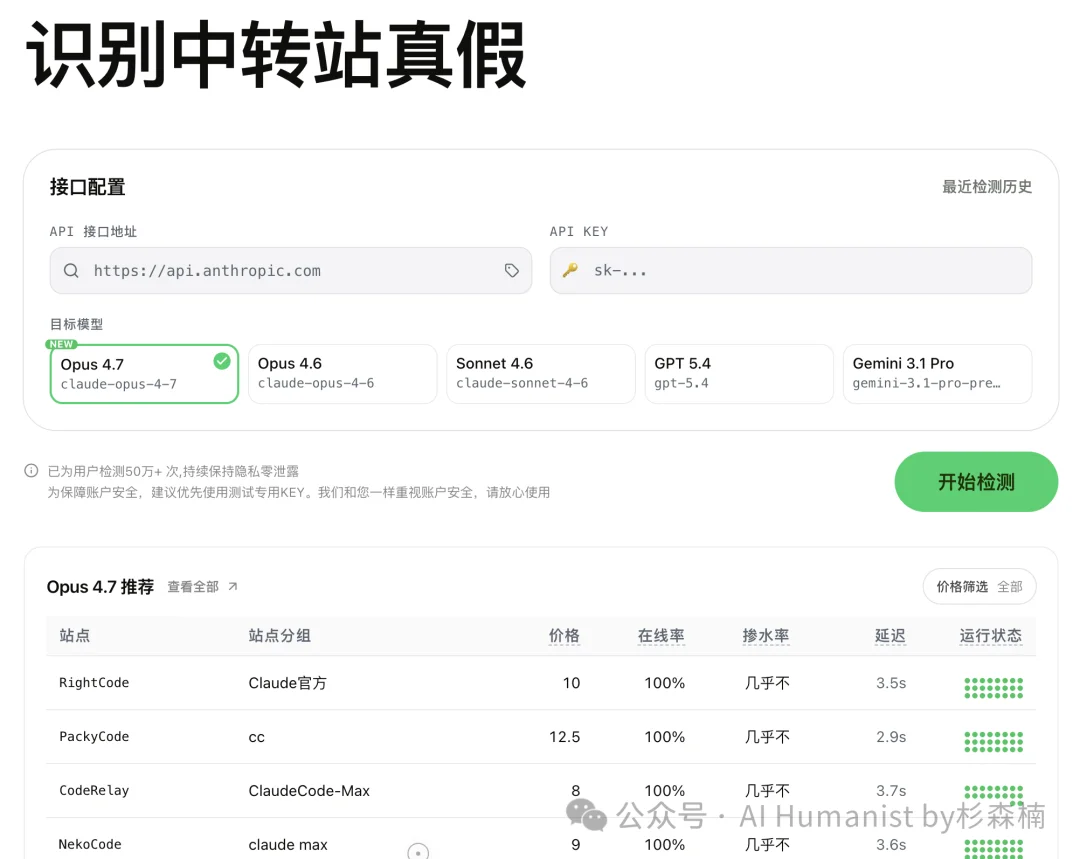
Task: Sort the table by the 价格 column
Action: point(565,636)
